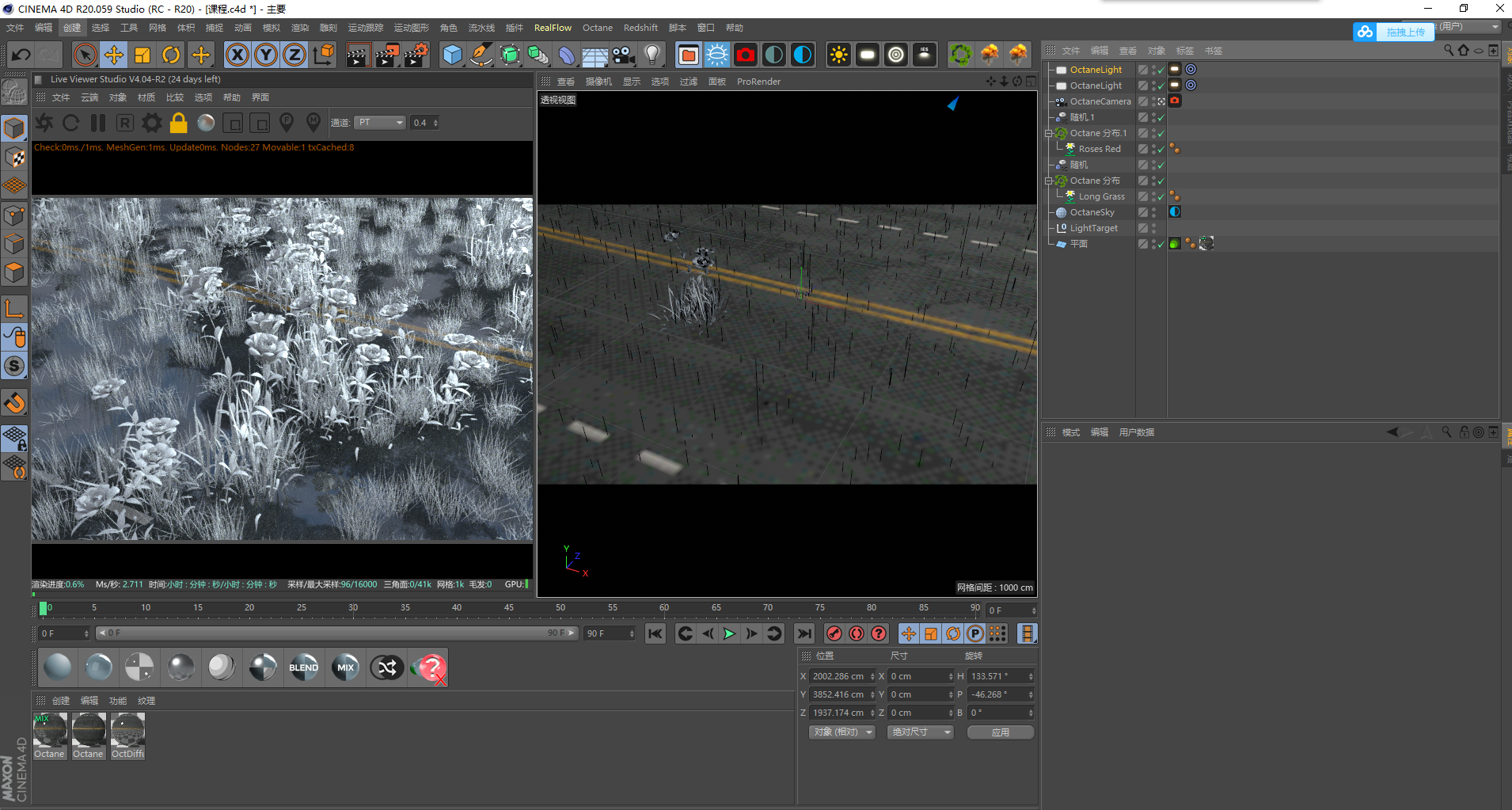The width and height of the screenshot is (1512, 810).
Task: Click stepper arrows of 0.4 field
Action: [435, 123]
